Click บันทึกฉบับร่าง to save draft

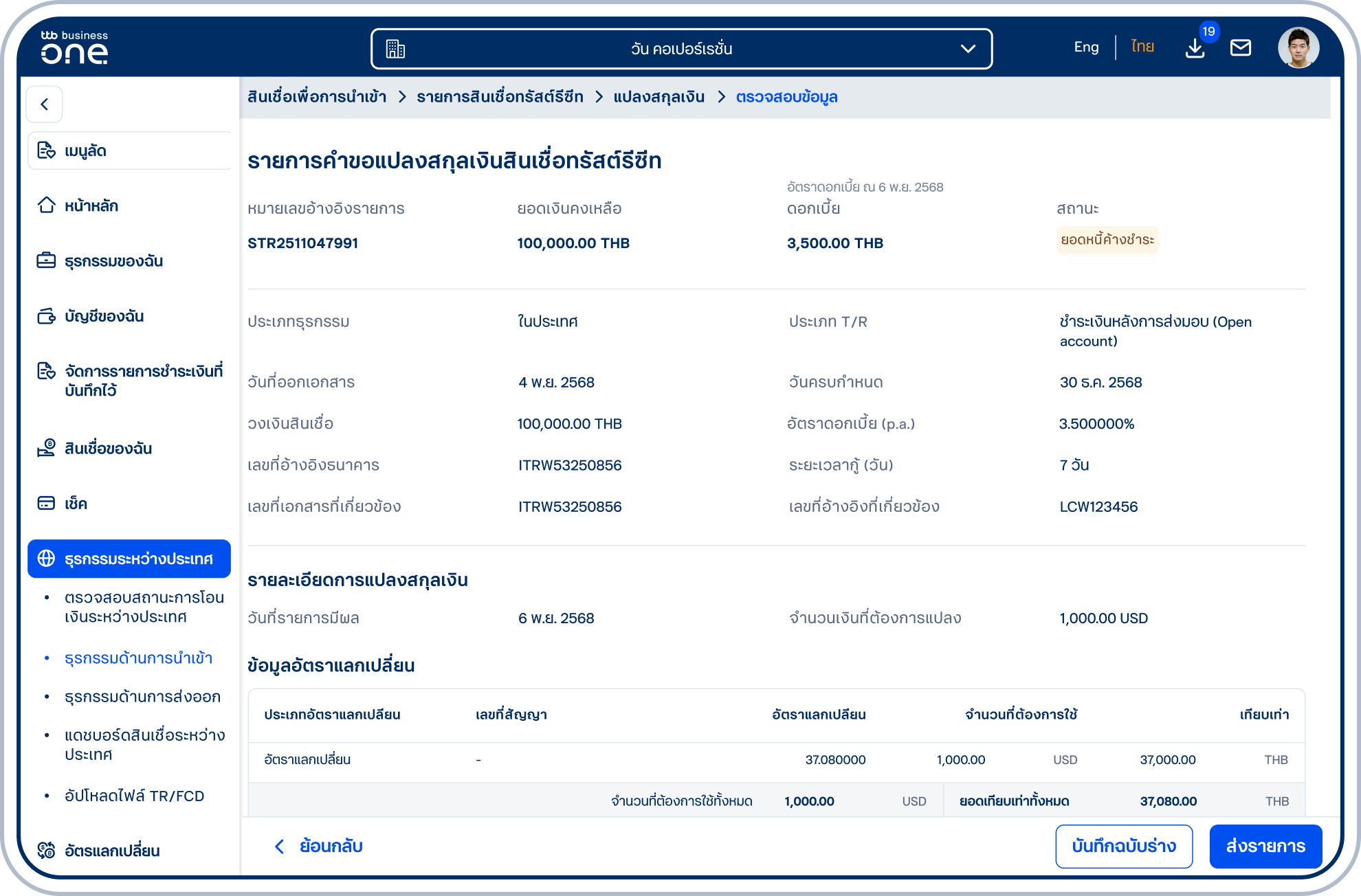click(1124, 847)
